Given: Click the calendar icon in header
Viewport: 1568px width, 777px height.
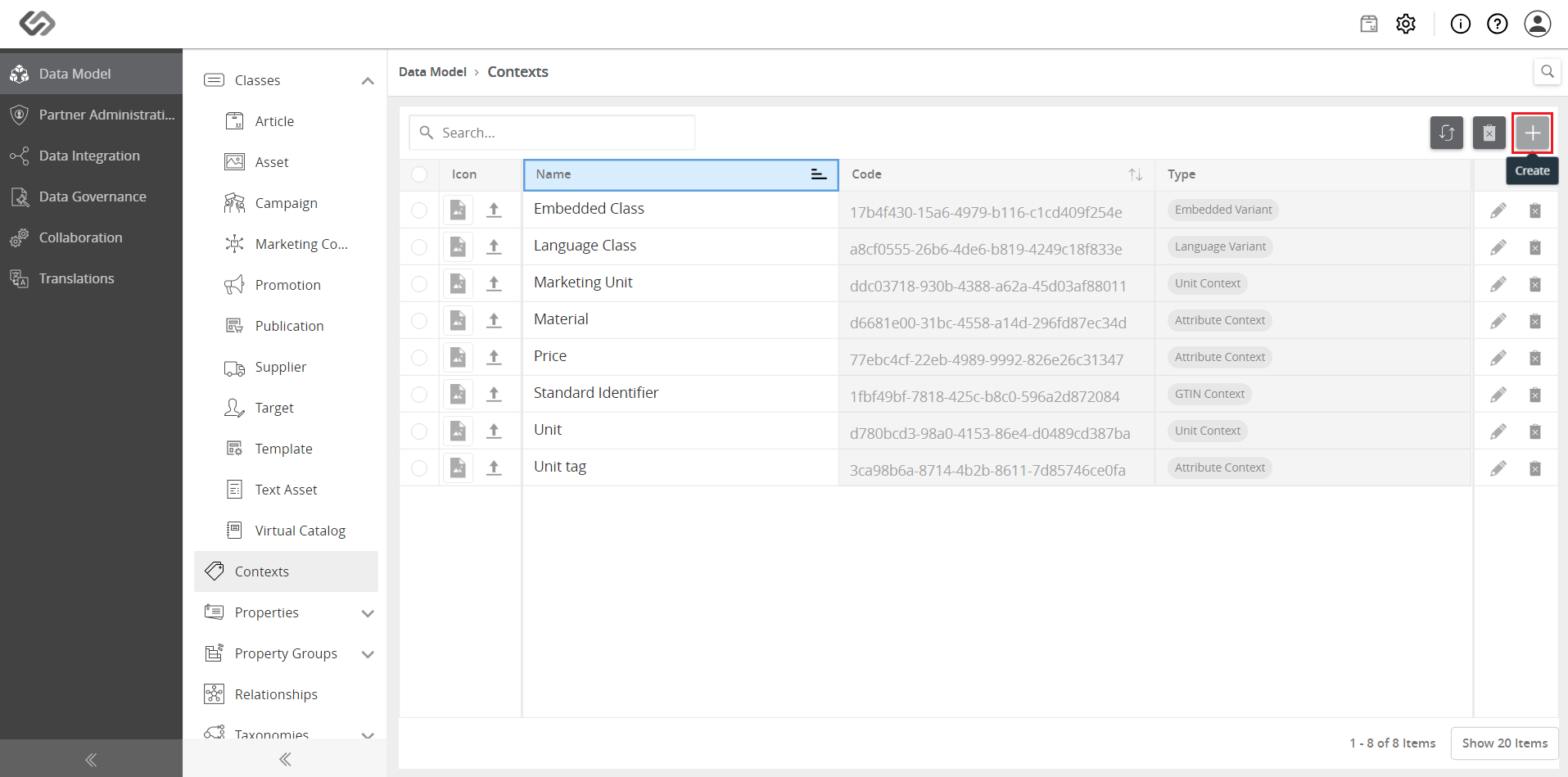Looking at the screenshot, I should pos(1369,24).
